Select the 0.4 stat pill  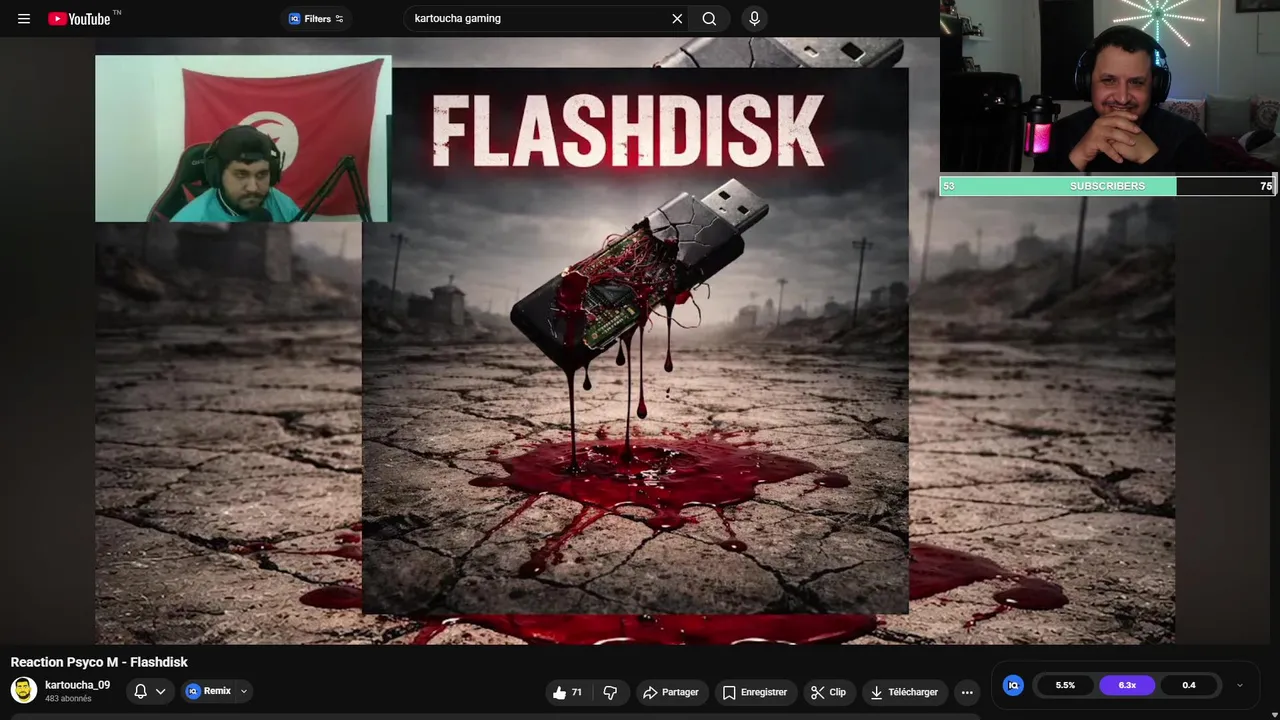[1189, 685]
